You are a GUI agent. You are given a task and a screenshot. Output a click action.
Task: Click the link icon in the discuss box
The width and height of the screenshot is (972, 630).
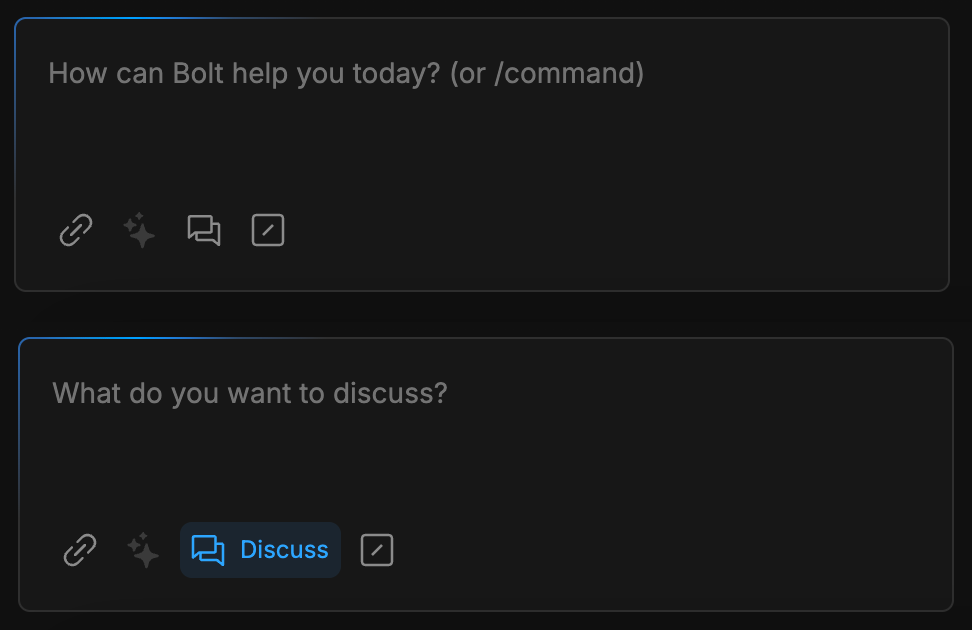[x=80, y=550]
